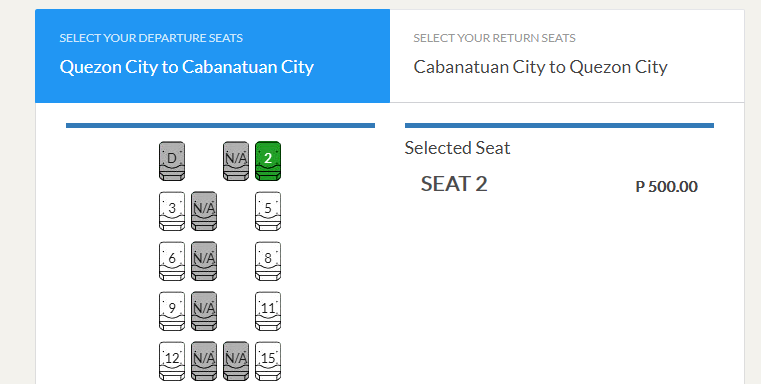
Task: Click the N/A seat directly beside seat 12
Action: [204, 361]
